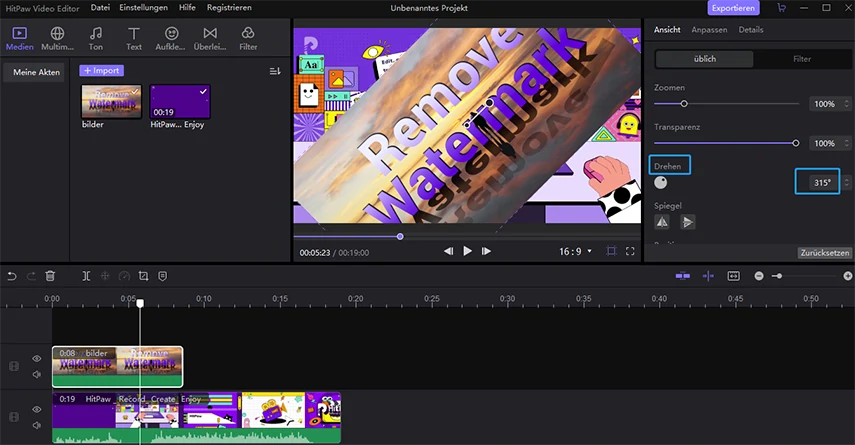Open the Medien tab
Image resolution: width=855 pixels, height=445 pixels.
click(20, 39)
